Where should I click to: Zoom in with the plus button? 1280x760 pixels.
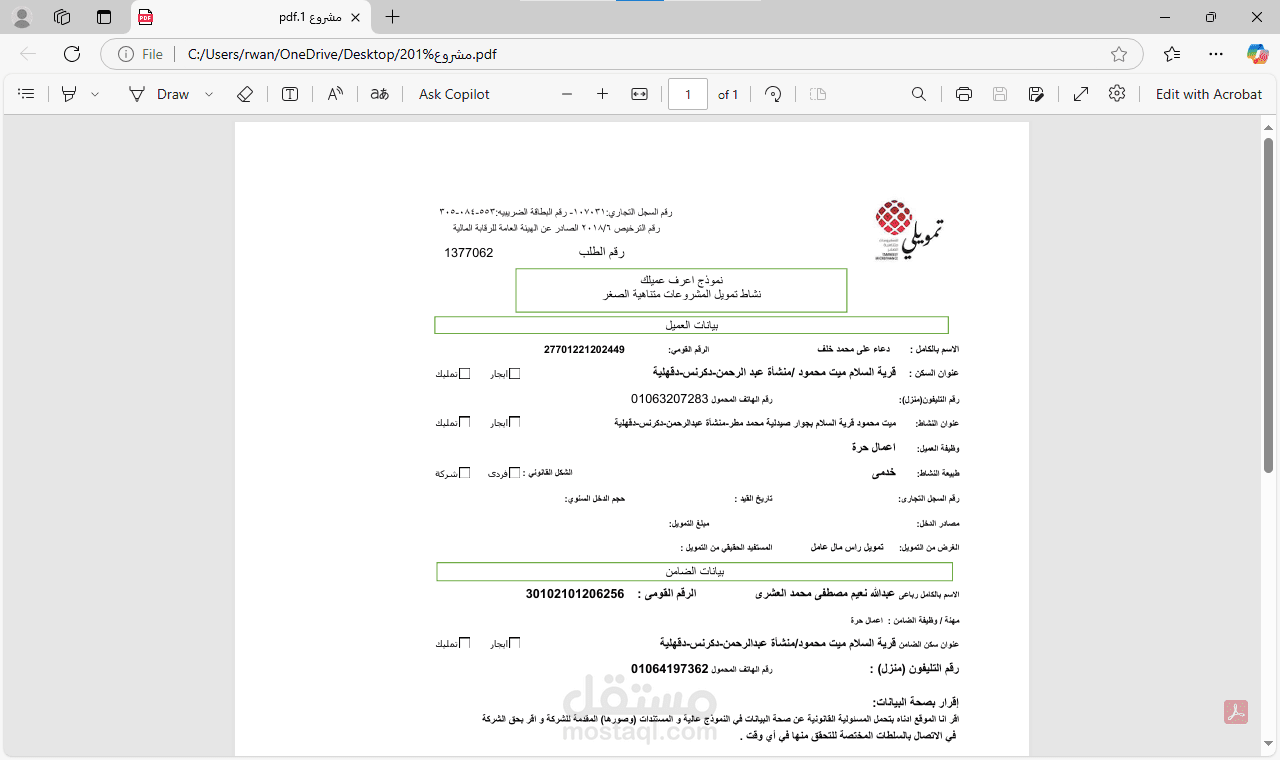pyautogui.click(x=602, y=94)
